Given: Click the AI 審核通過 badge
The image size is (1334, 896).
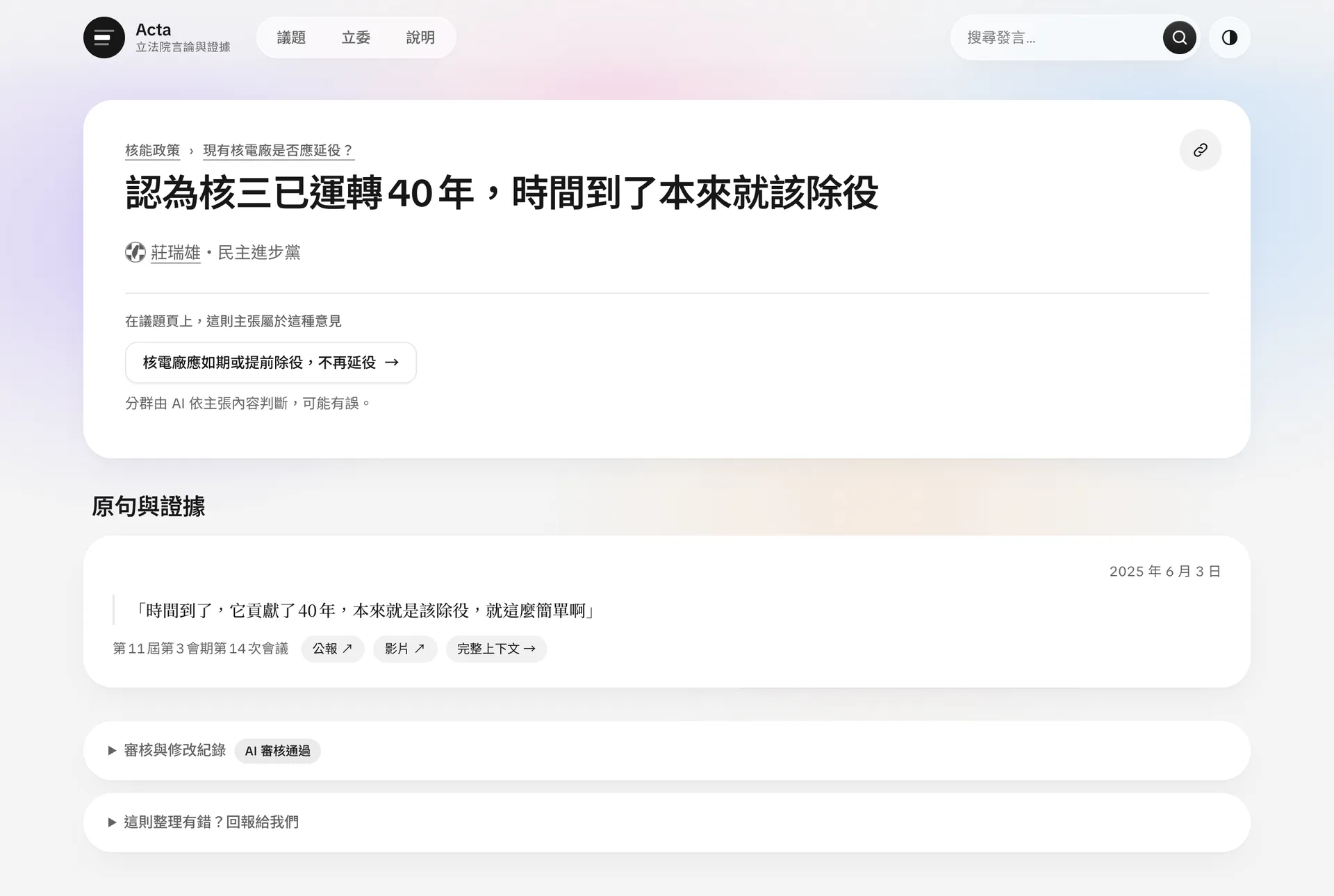Looking at the screenshot, I should coord(277,751).
